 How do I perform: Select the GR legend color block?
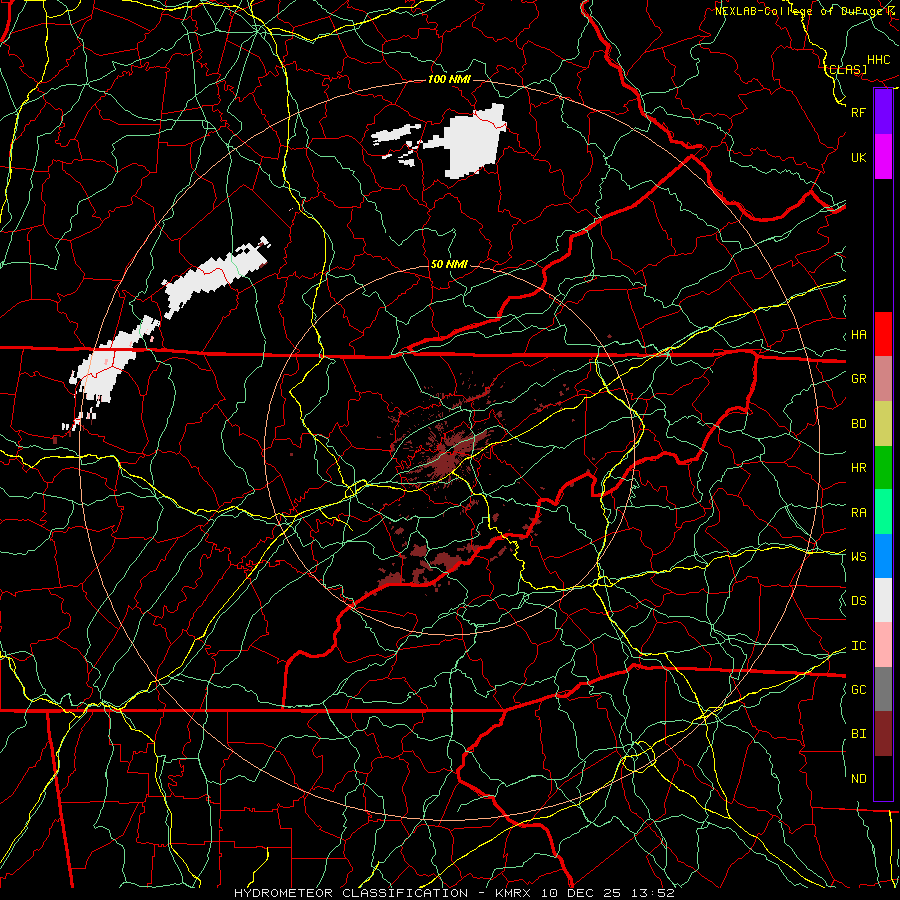[x=883, y=378]
